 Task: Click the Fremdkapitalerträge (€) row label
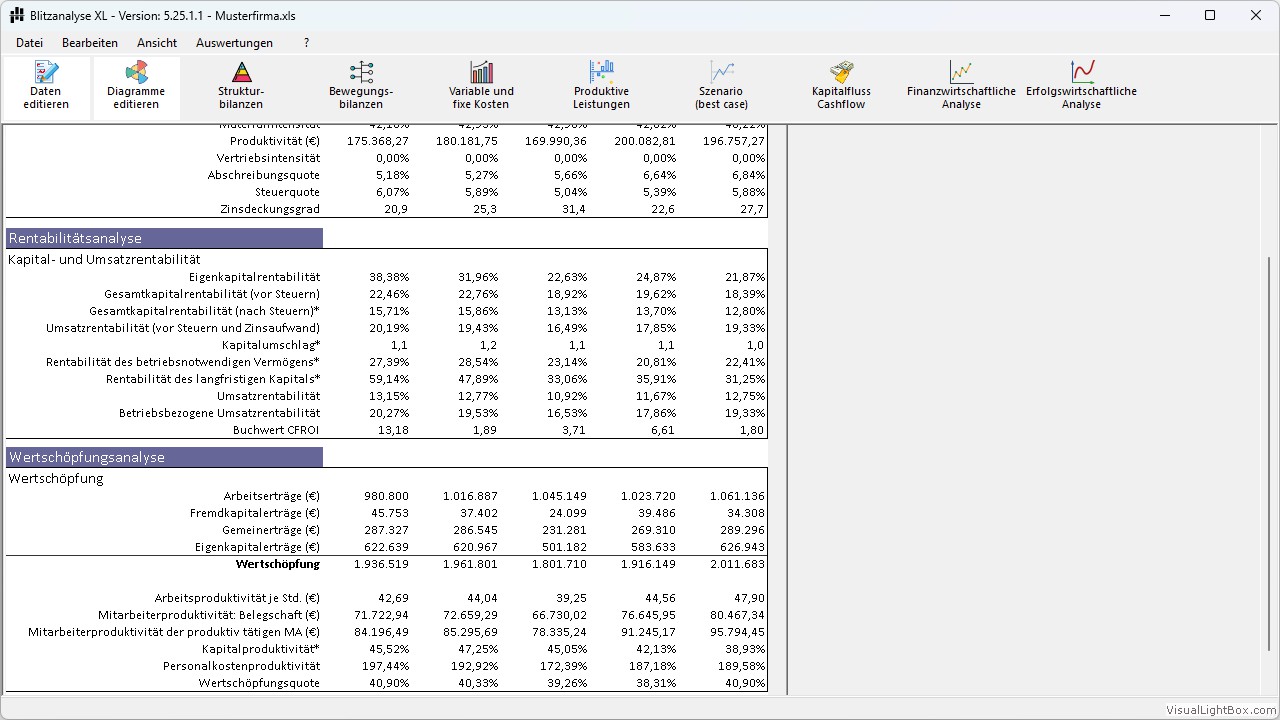pyautogui.click(x=255, y=513)
